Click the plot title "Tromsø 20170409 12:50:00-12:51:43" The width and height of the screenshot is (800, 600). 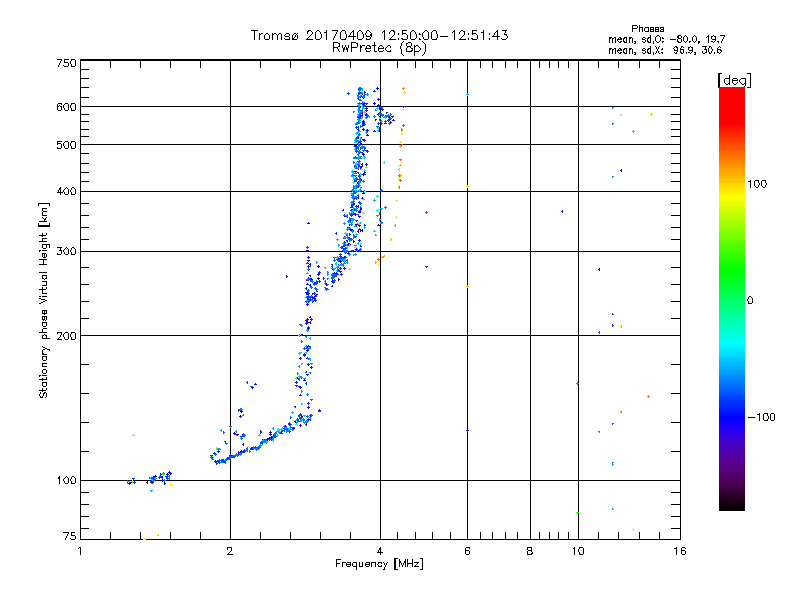point(379,35)
